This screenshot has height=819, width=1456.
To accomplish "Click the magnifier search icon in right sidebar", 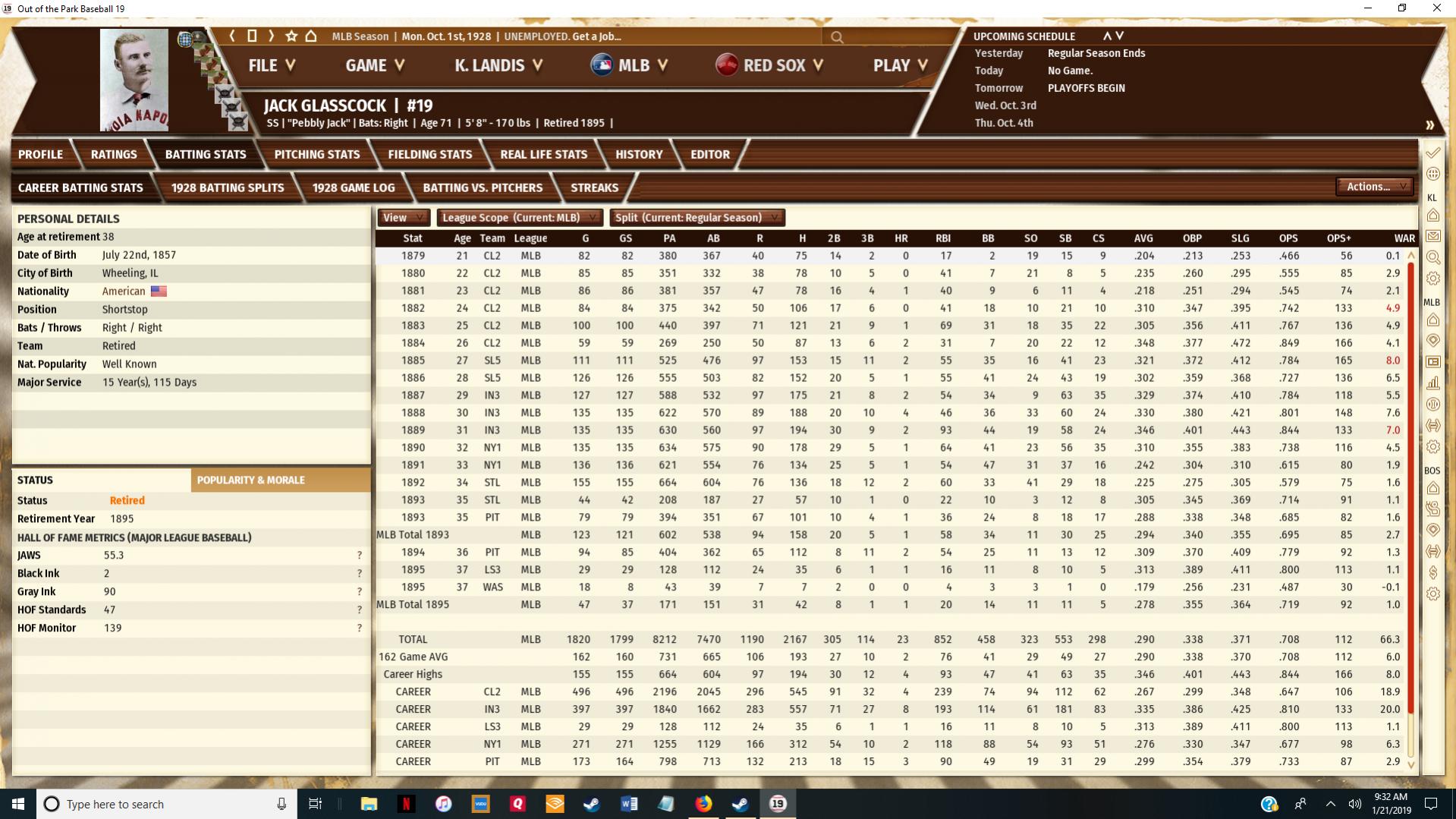I will [x=1432, y=258].
